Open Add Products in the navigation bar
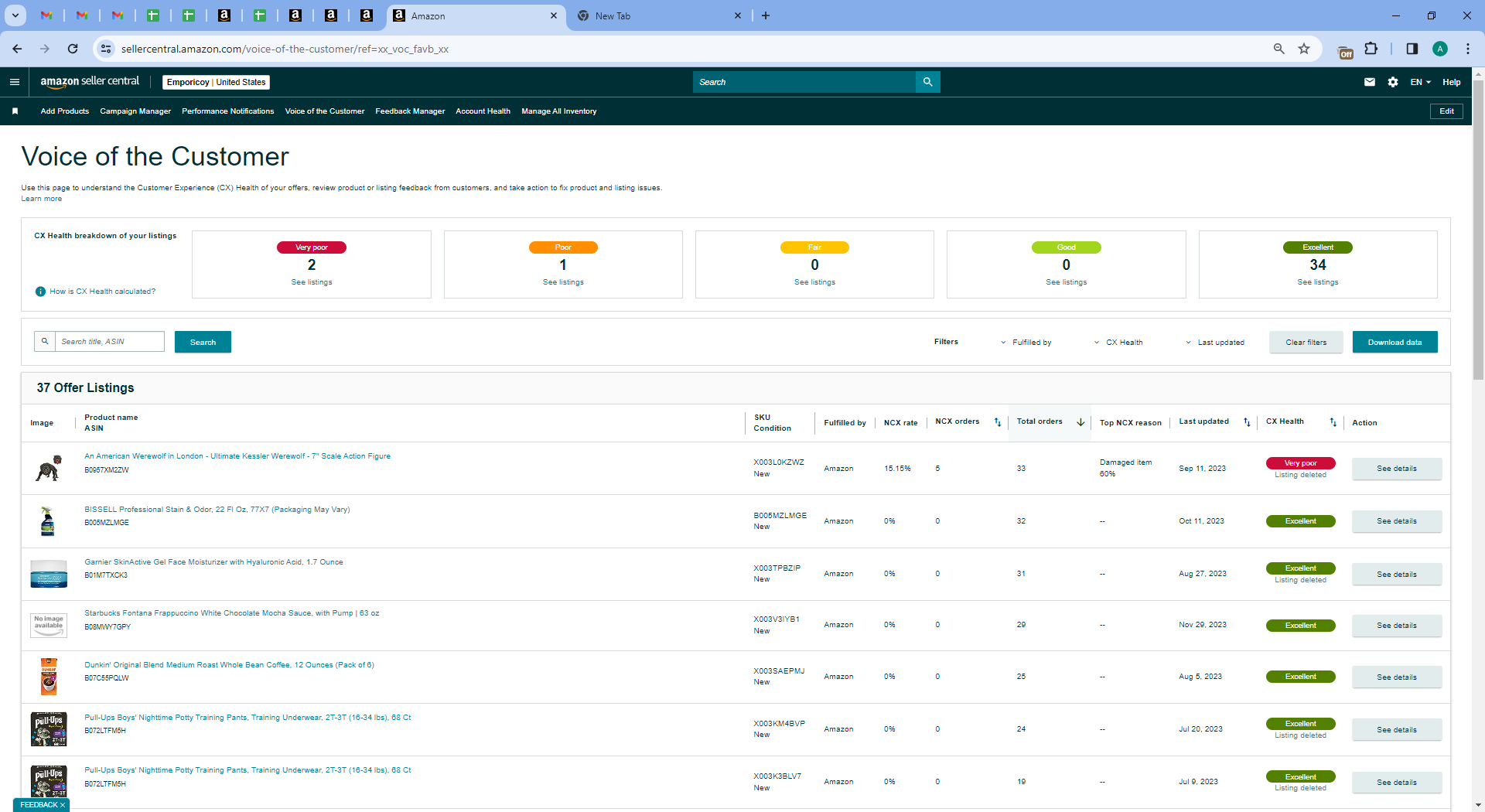 65,111
